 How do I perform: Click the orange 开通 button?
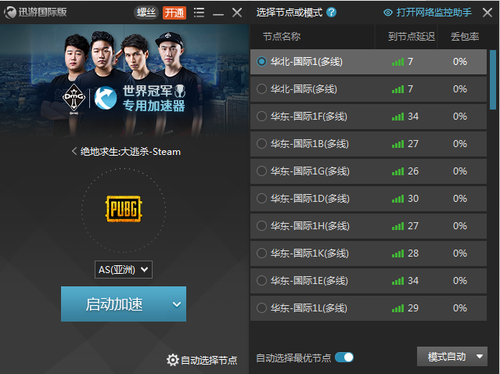point(174,13)
